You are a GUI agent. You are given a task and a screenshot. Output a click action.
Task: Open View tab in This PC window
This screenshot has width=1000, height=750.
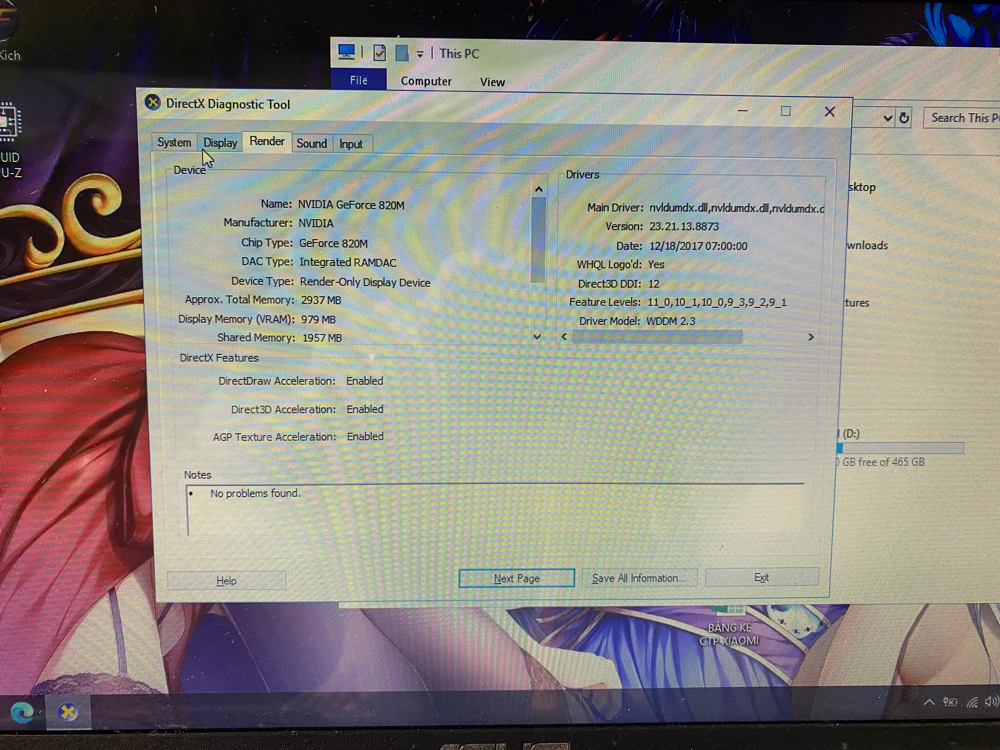492,82
